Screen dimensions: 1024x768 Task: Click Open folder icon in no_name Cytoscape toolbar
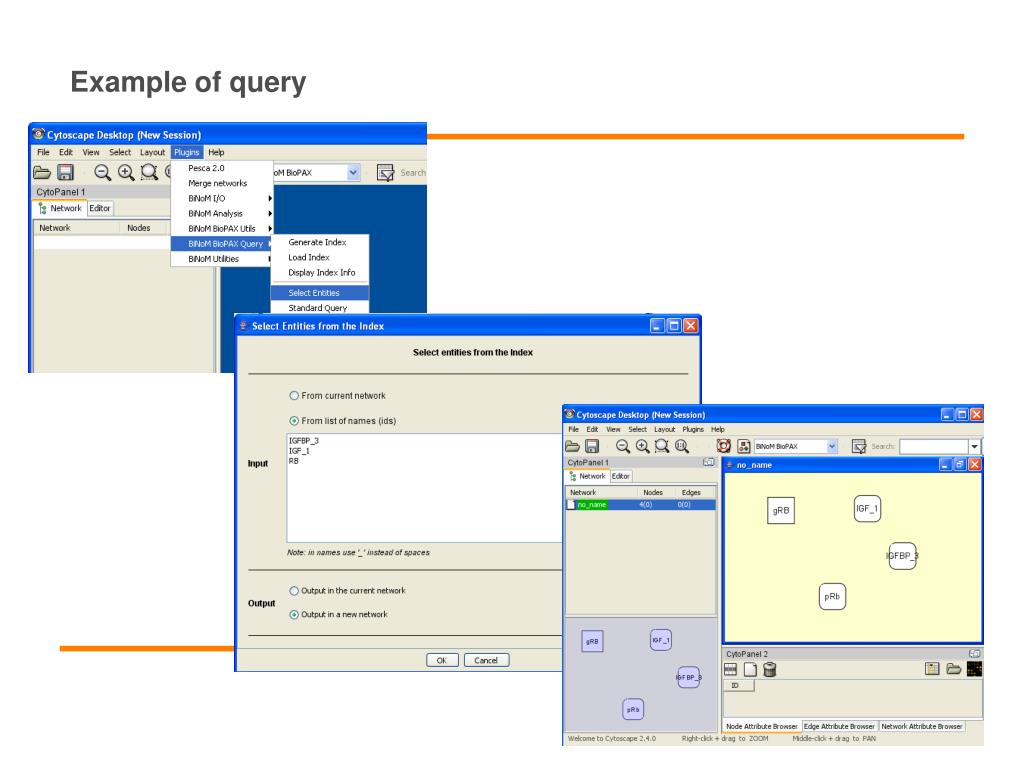[x=572, y=446]
